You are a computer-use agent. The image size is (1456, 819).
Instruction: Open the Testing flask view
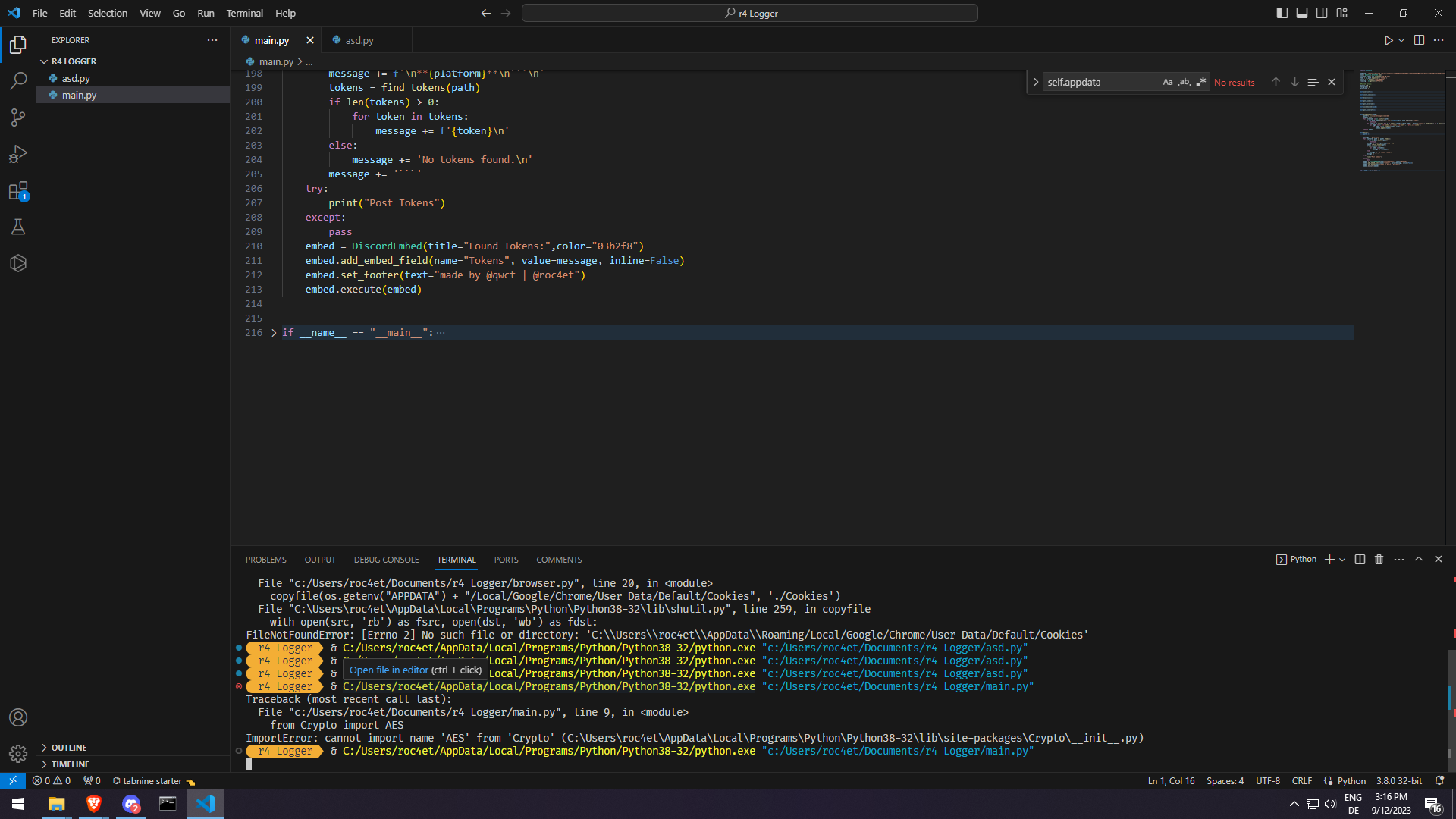[x=18, y=227]
